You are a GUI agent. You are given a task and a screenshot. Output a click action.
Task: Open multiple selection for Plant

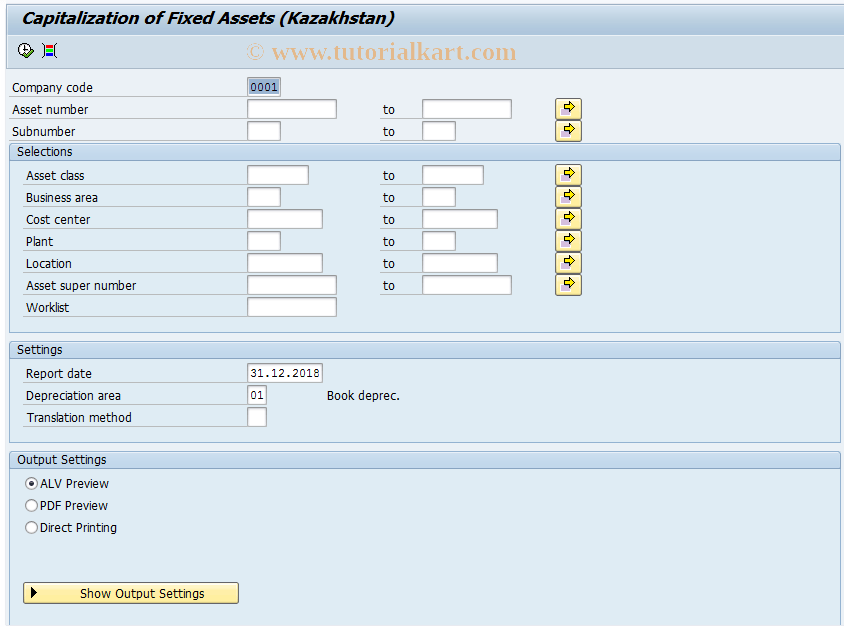(x=567, y=240)
